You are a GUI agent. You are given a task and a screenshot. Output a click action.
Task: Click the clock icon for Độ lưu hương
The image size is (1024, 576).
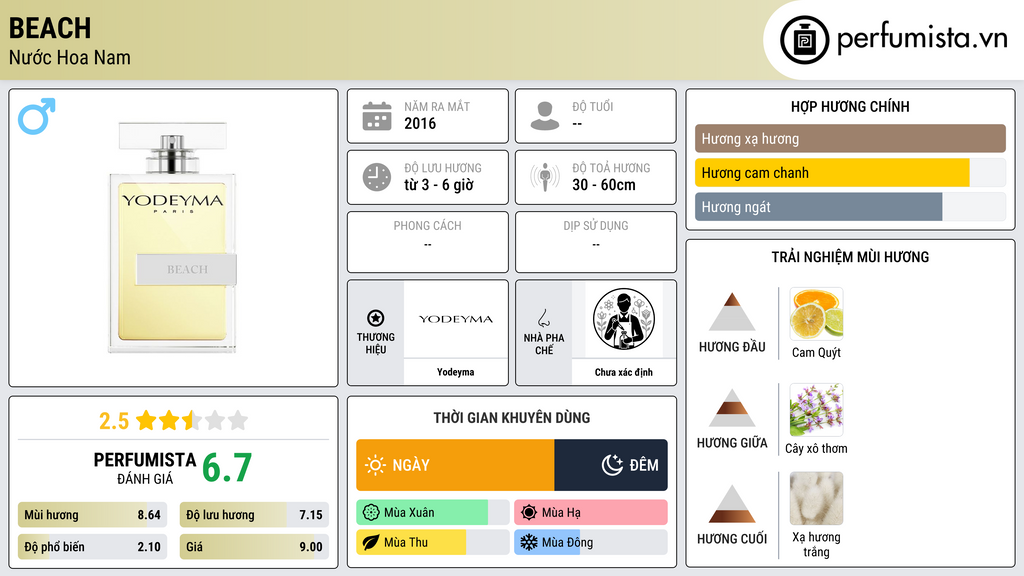[377, 177]
